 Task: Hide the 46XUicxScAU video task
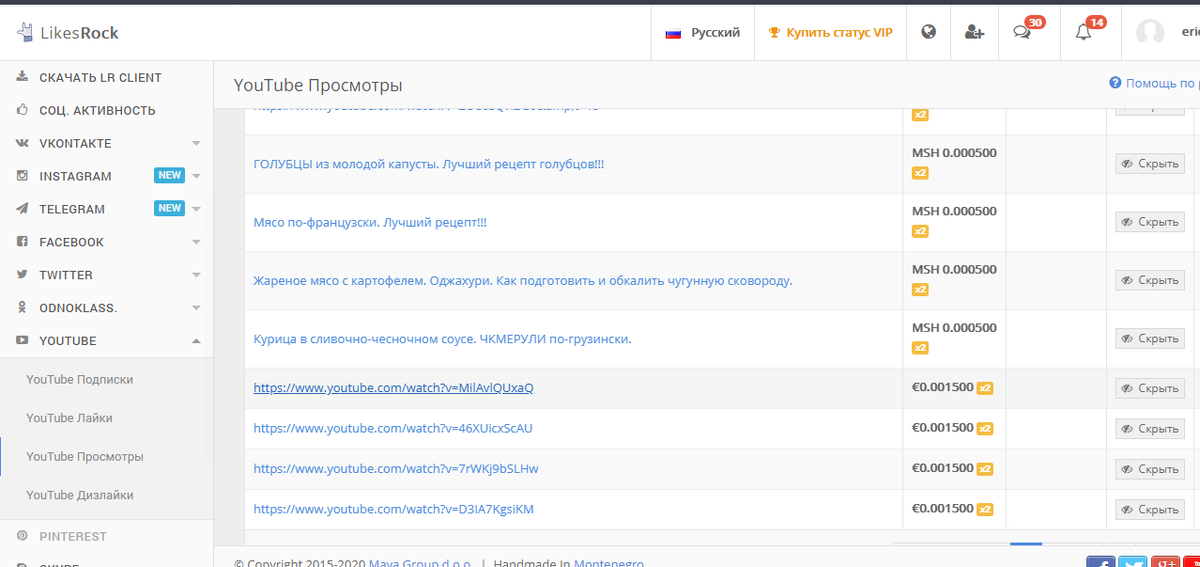click(1150, 428)
